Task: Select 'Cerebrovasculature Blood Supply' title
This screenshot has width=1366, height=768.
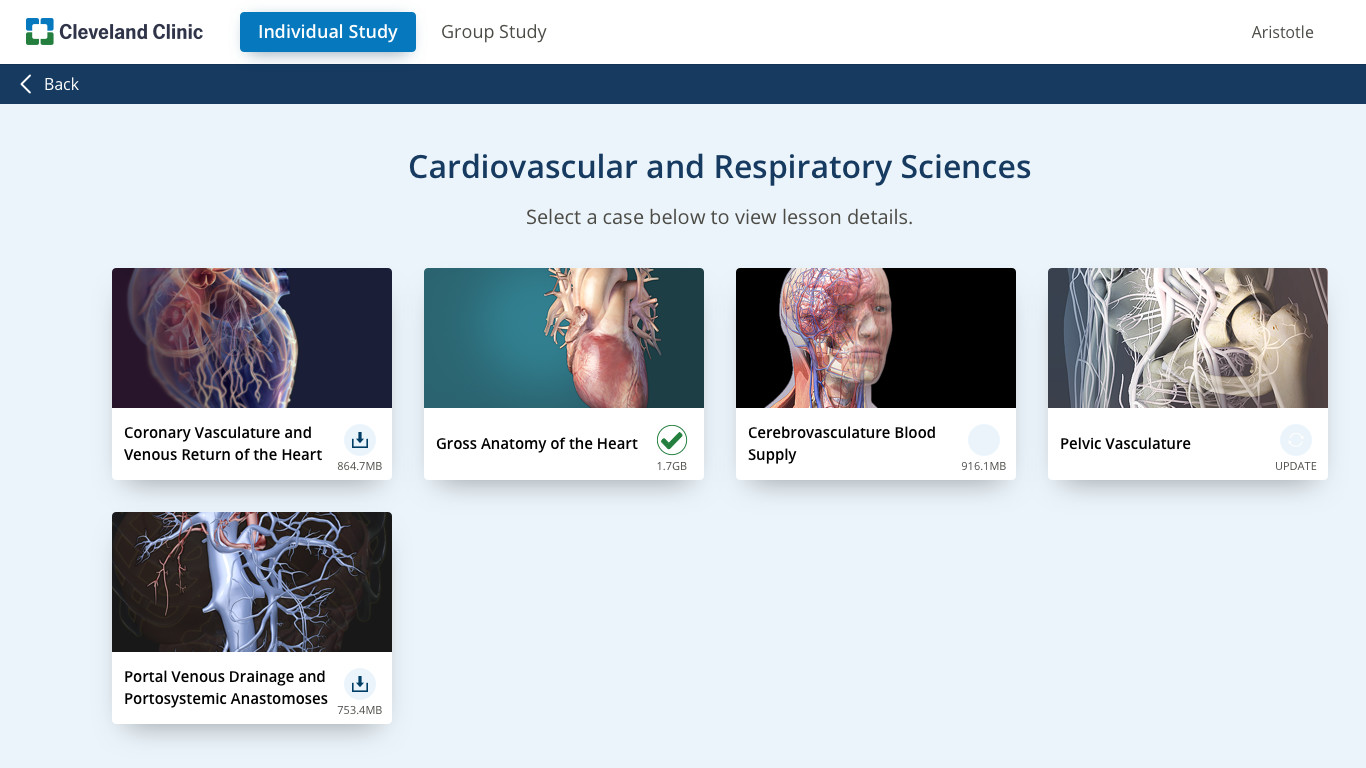Action: click(842, 444)
